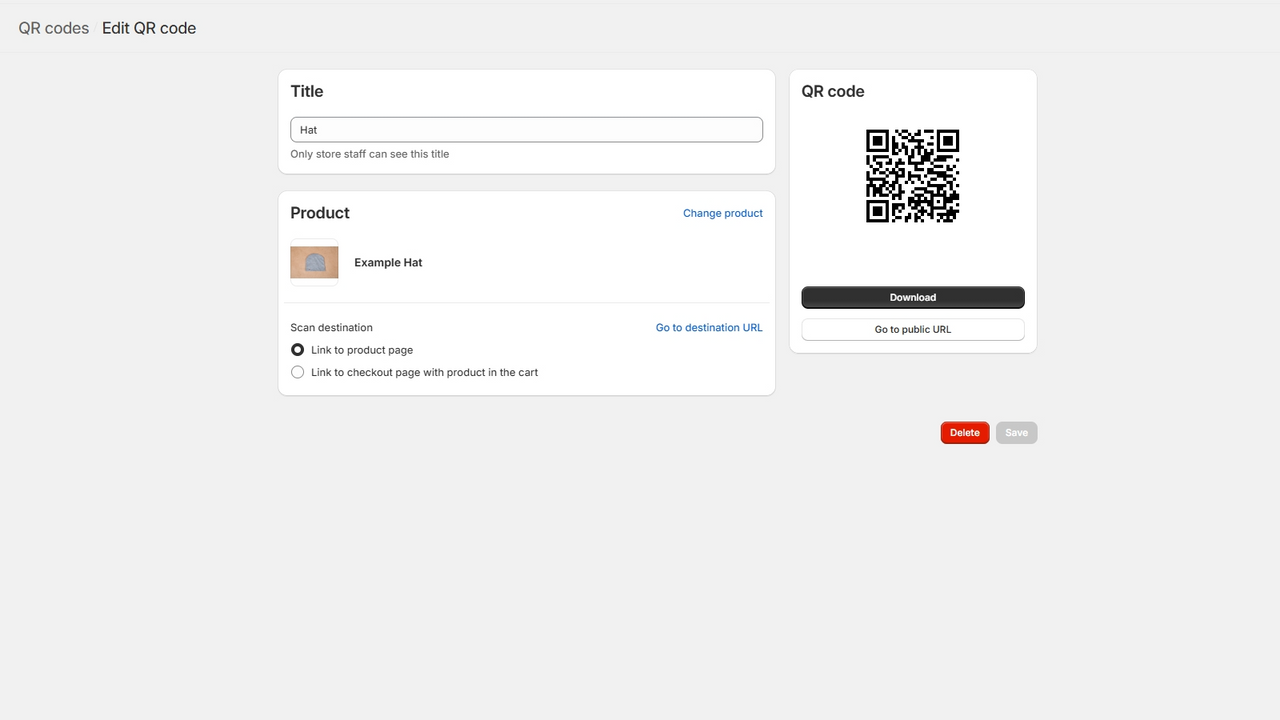The width and height of the screenshot is (1280, 720).
Task: Go back to the QR codes breadcrumb
Action: (x=54, y=28)
